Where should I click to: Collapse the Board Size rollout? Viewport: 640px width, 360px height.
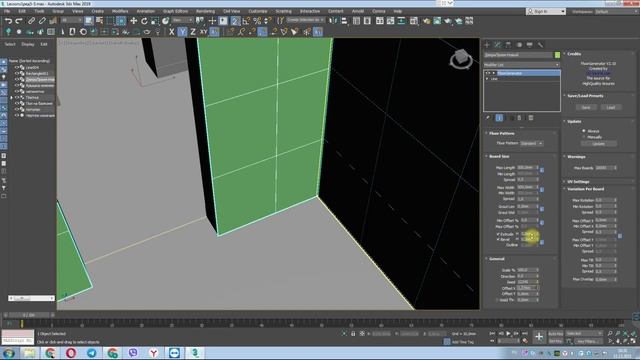point(499,156)
